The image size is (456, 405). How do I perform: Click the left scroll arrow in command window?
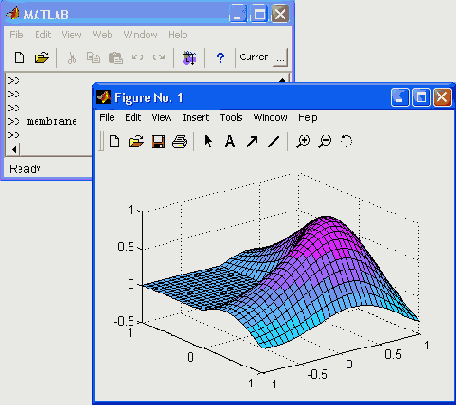(x=14, y=150)
